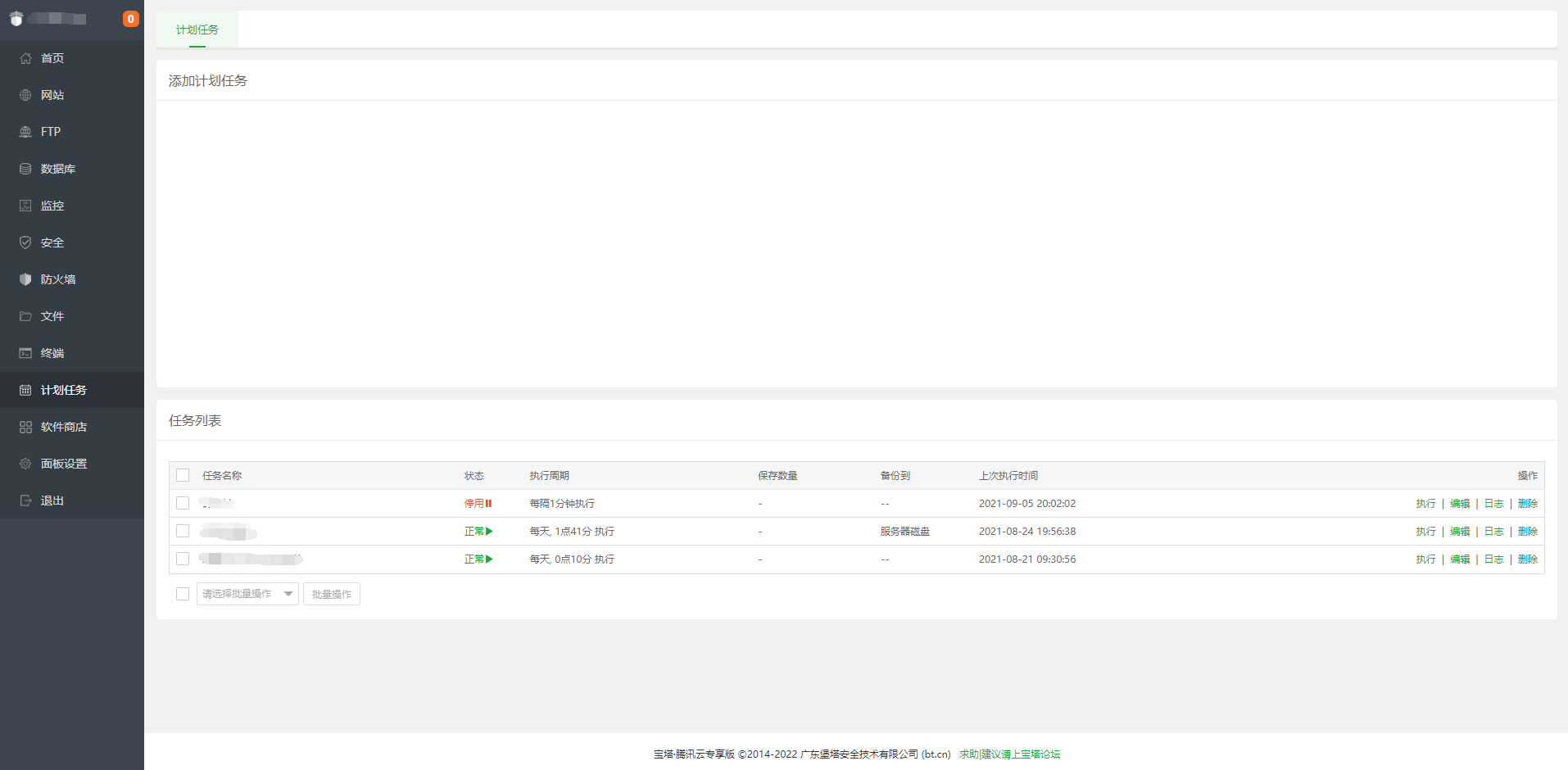The height and width of the screenshot is (770, 1568).
Task: Click the shield check icon beside 安全
Action: point(25,242)
